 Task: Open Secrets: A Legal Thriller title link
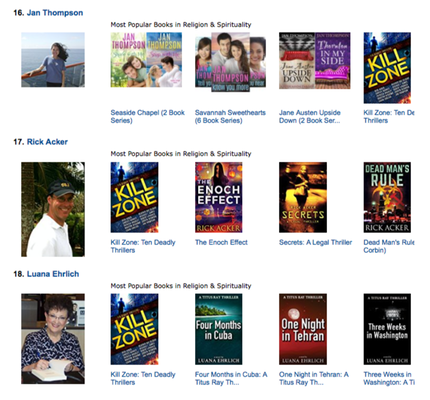(x=315, y=242)
